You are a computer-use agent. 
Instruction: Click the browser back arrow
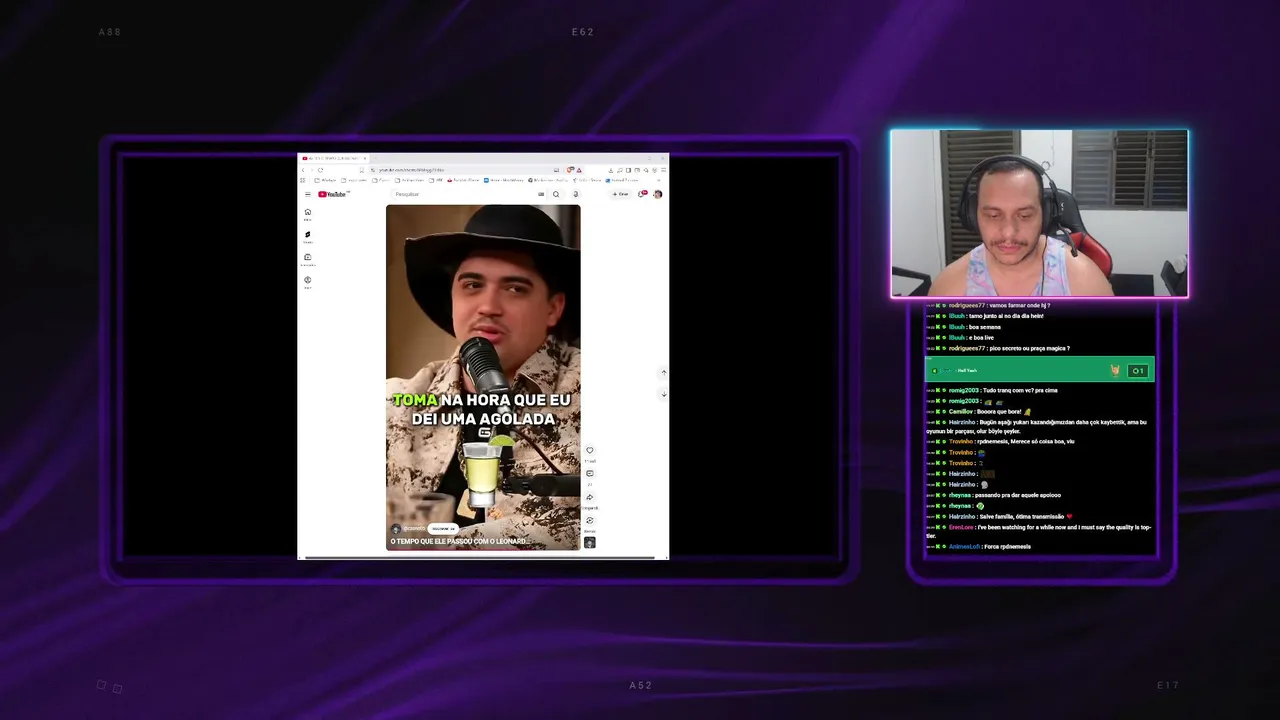[303, 170]
